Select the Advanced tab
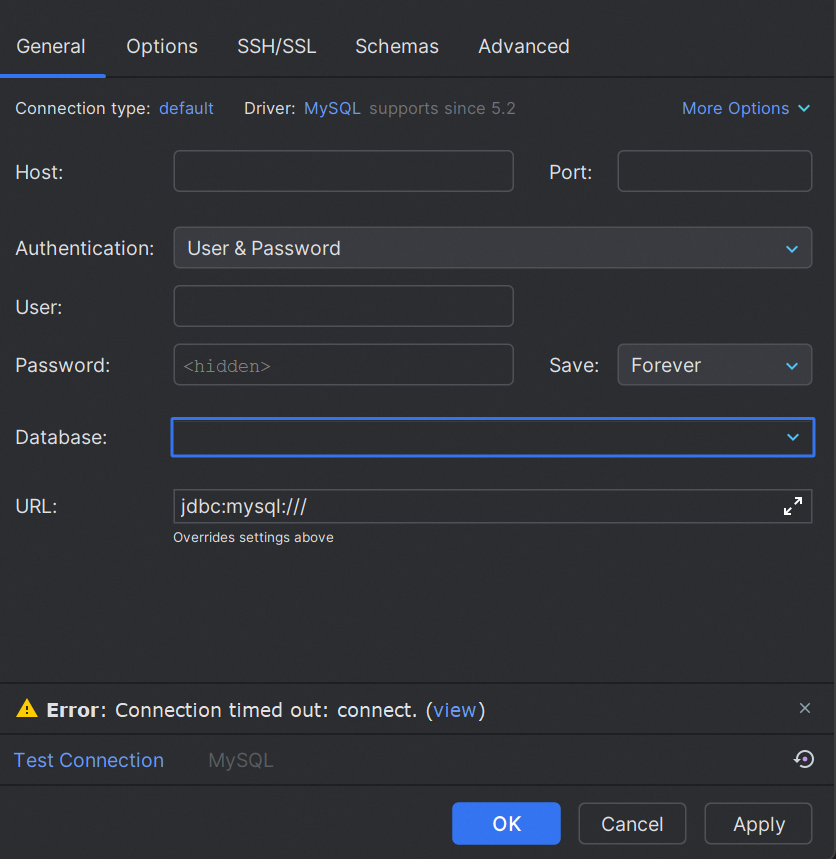The width and height of the screenshot is (836, 859). click(523, 46)
